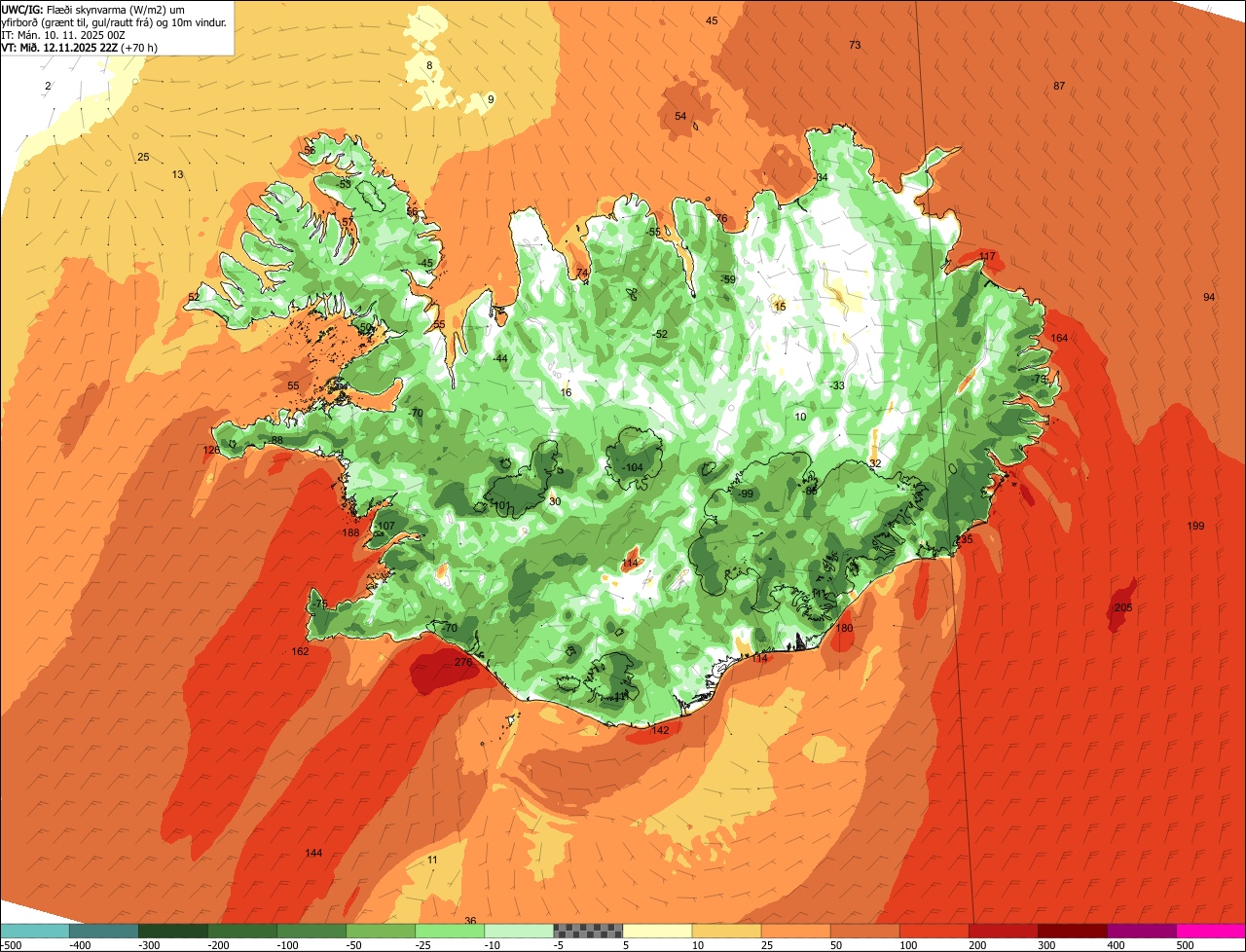Click the 16 value in the central highlands
This screenshot has height=952, width=1246.
pos(566,392)
